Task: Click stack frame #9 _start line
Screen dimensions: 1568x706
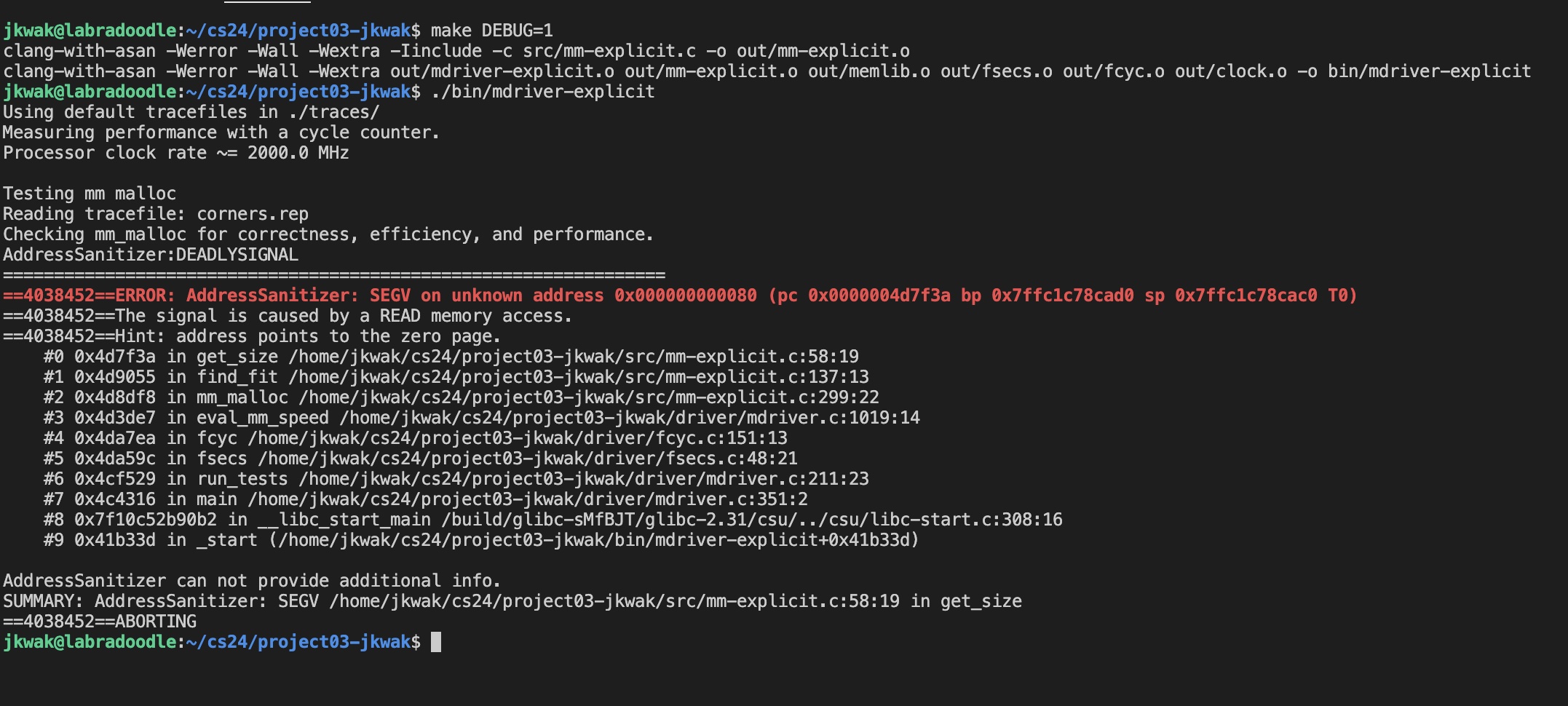Action: [x=481, y=540]
